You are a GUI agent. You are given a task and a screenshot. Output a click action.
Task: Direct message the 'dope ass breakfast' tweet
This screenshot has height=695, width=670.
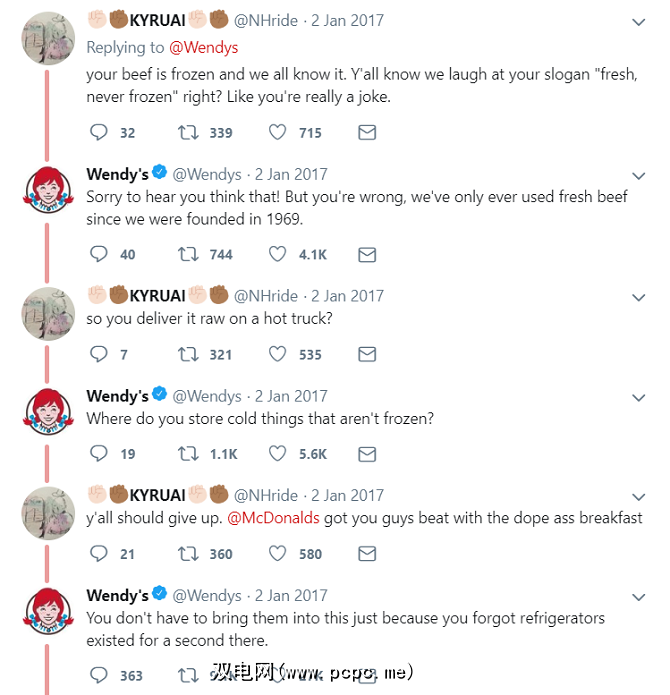tap(367, 554)
